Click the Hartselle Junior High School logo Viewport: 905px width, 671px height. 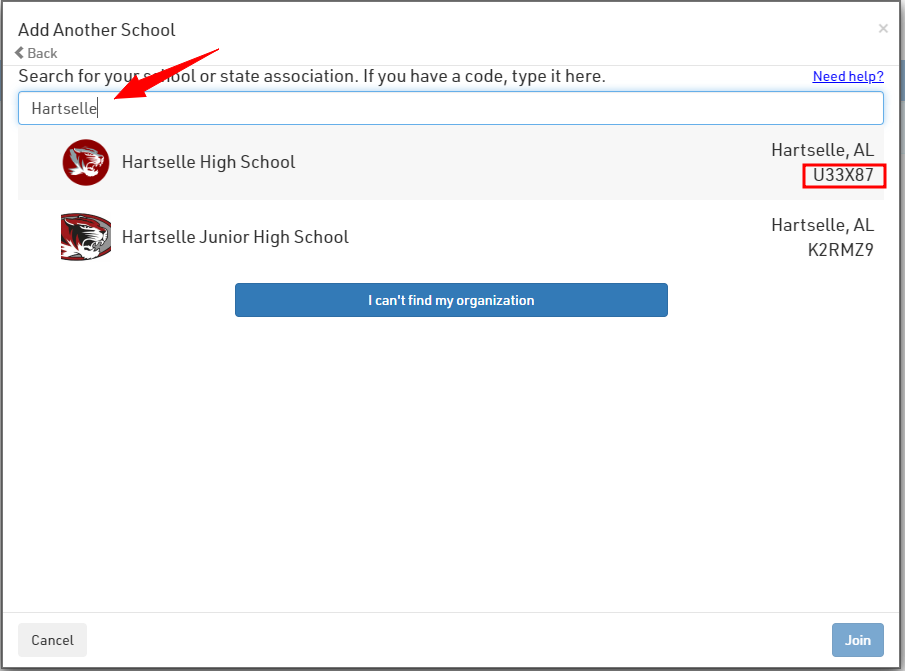(85, 237)
